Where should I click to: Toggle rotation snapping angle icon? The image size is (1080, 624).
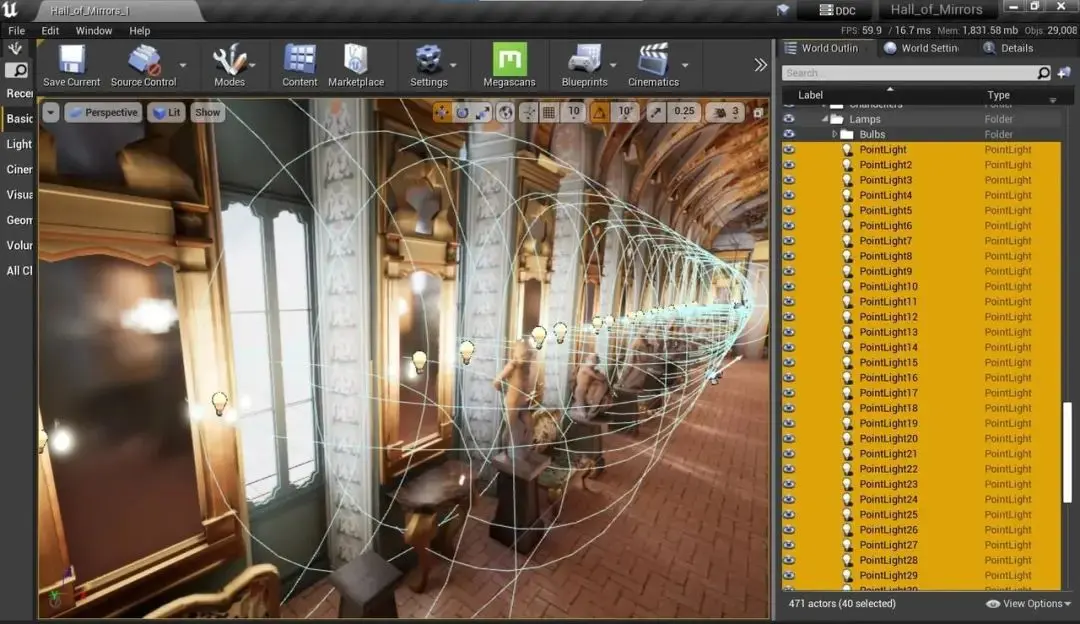pos(600,112)
